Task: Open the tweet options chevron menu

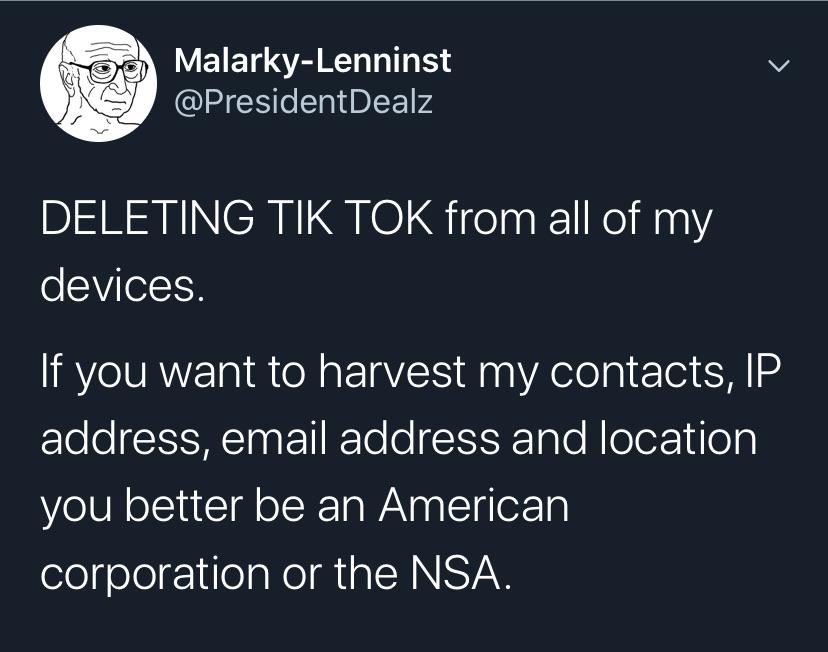Action: [x=778, y=66]
